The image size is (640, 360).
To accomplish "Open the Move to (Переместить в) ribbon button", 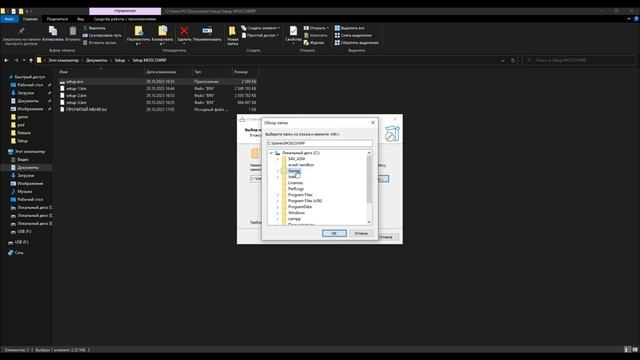I will click(x=138, y=36).
